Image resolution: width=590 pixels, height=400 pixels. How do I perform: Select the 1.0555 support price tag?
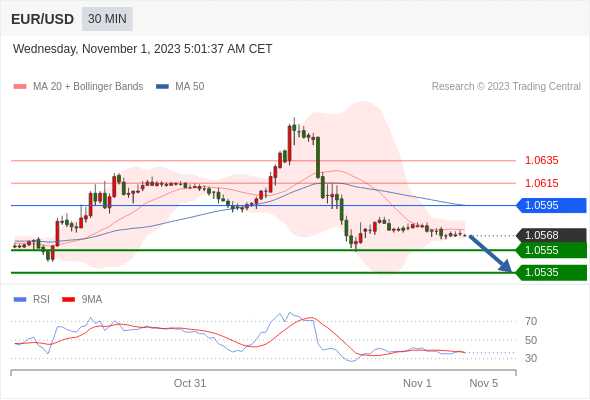[x=552, y=250]
